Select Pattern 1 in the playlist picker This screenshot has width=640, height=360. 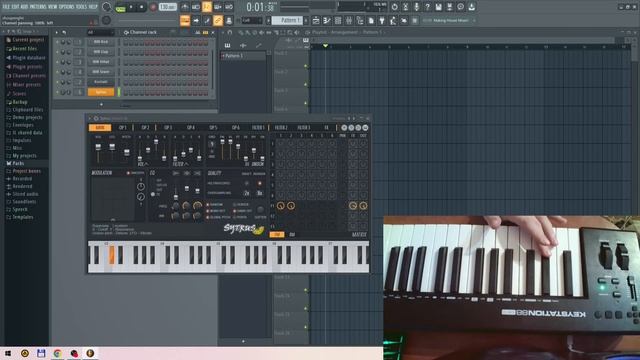(x=243, y=56)
